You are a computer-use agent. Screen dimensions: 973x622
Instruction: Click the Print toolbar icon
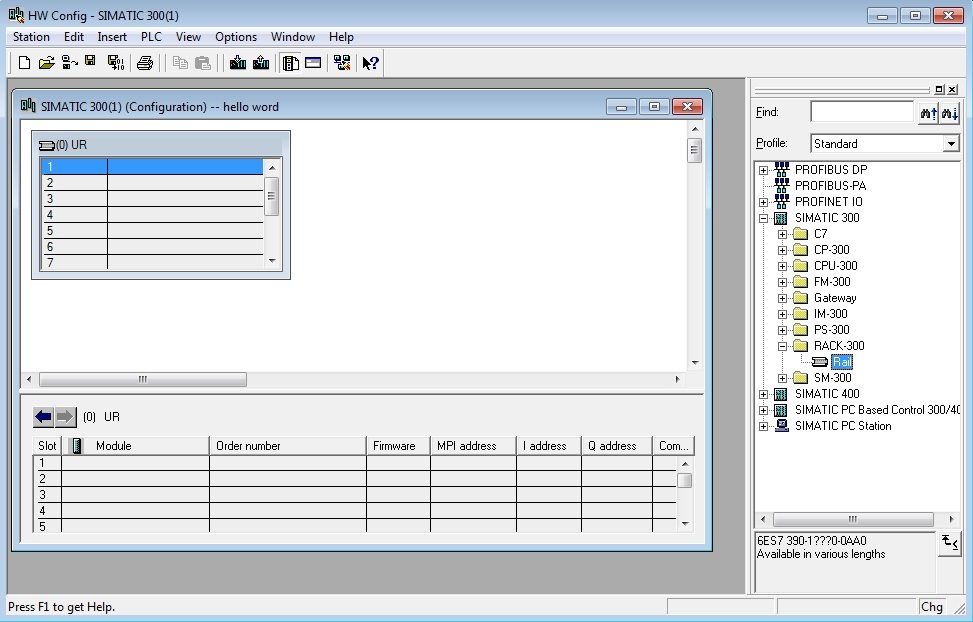[145, 63]
